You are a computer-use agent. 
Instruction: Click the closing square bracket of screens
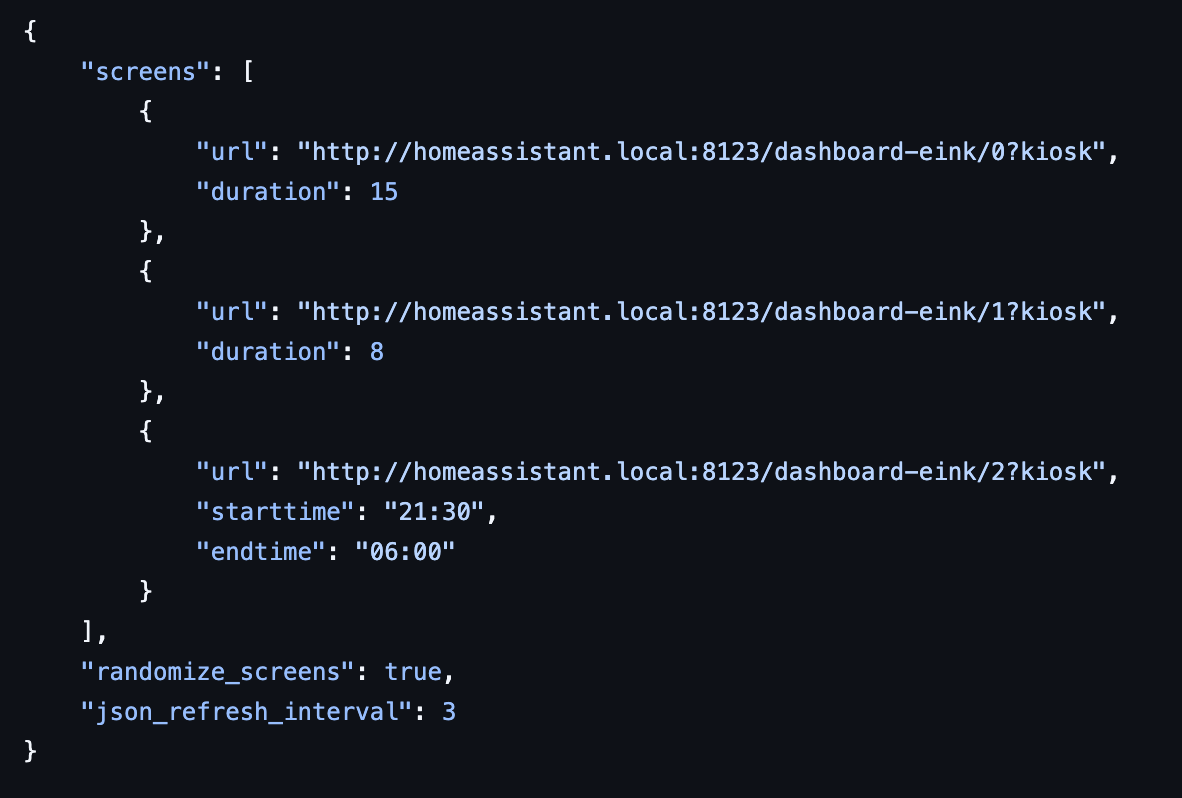(88, 631)
